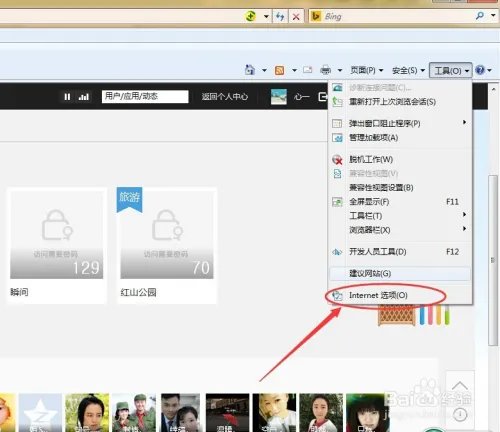
Task: Select 管理加载项(A) menu item
Action: point(400,137)
